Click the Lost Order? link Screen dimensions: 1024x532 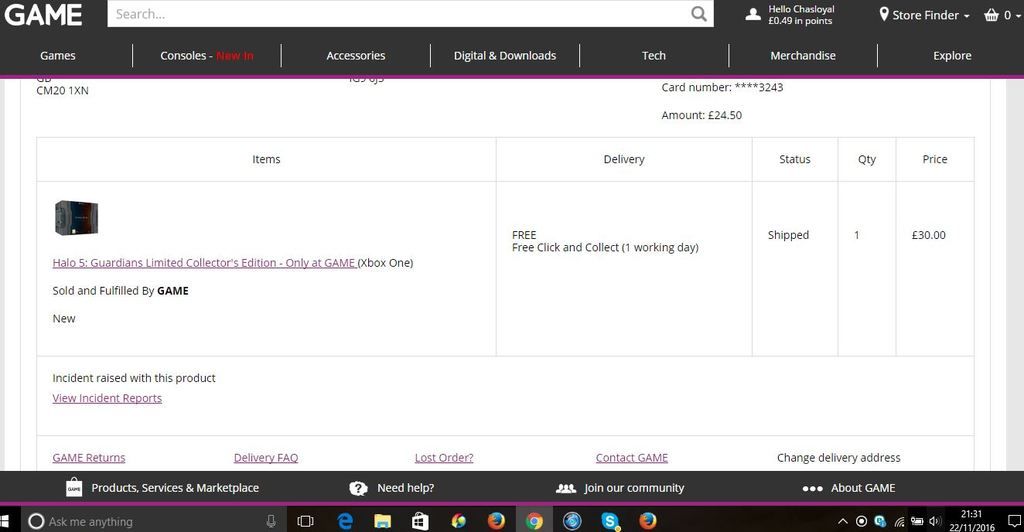(444, 458)
